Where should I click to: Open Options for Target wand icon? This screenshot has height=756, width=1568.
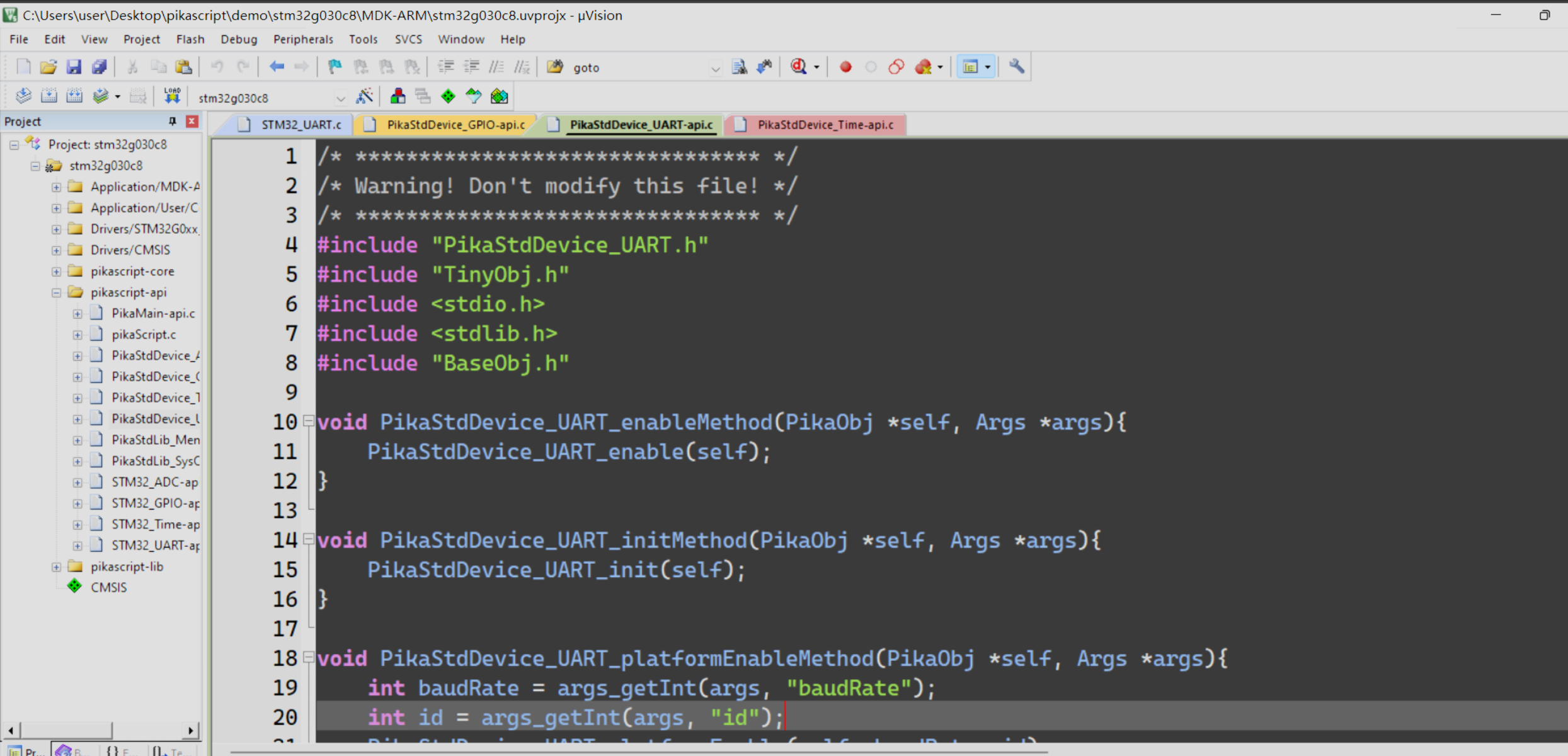coord(365,96)
